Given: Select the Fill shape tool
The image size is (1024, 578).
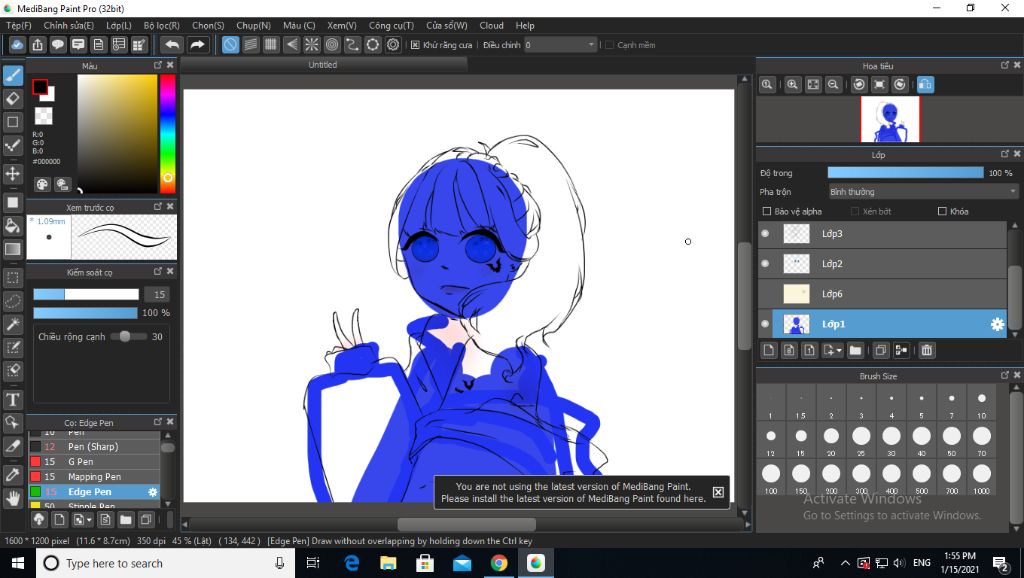Looking at the screenshot, I should [x=12, y=202].
